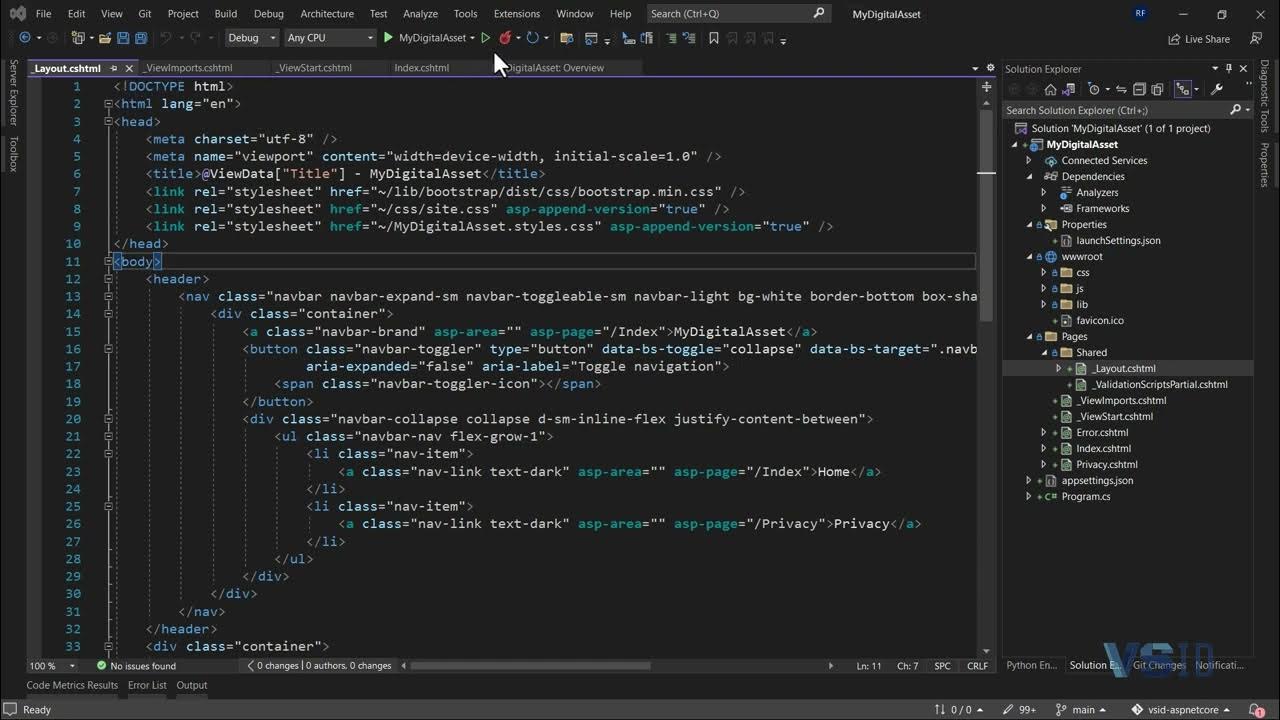This screenshot has width=1280, height=720.
Task: Open the Any CPU platform dropdown
Action: 329,38
